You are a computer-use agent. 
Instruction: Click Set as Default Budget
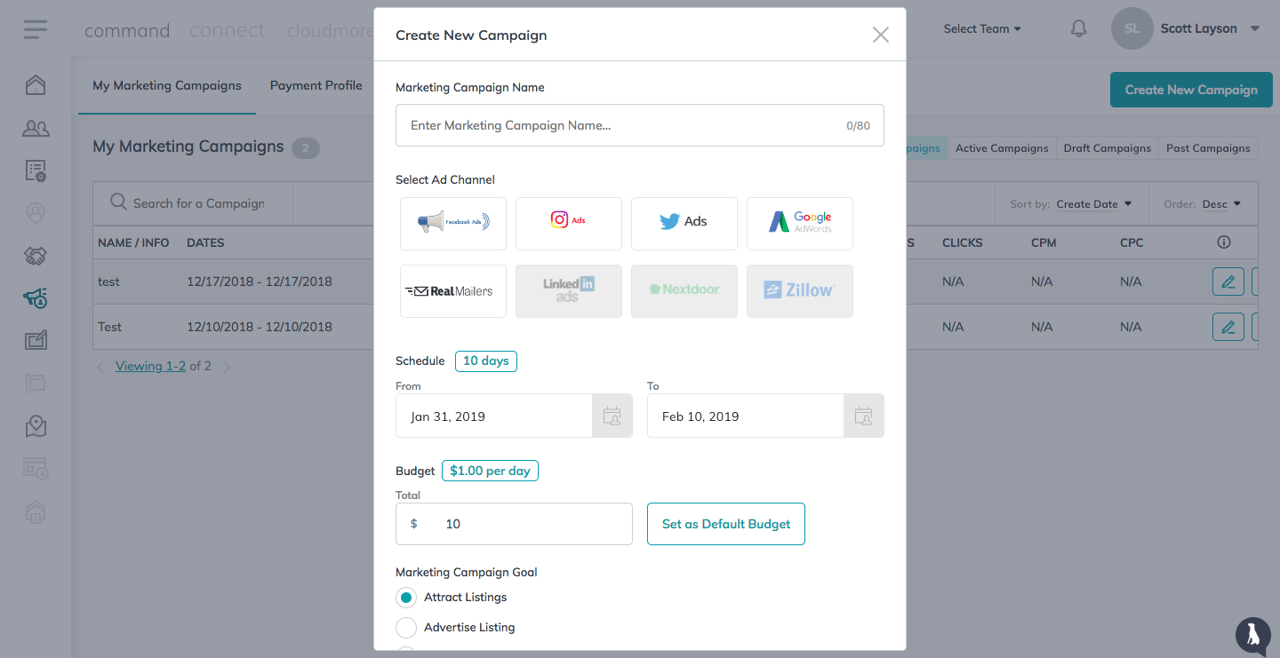click(x=725, y=523)
